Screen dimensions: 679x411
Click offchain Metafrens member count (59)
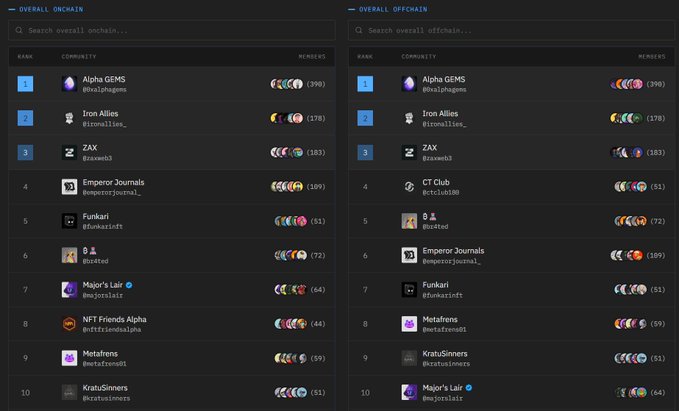658,324
